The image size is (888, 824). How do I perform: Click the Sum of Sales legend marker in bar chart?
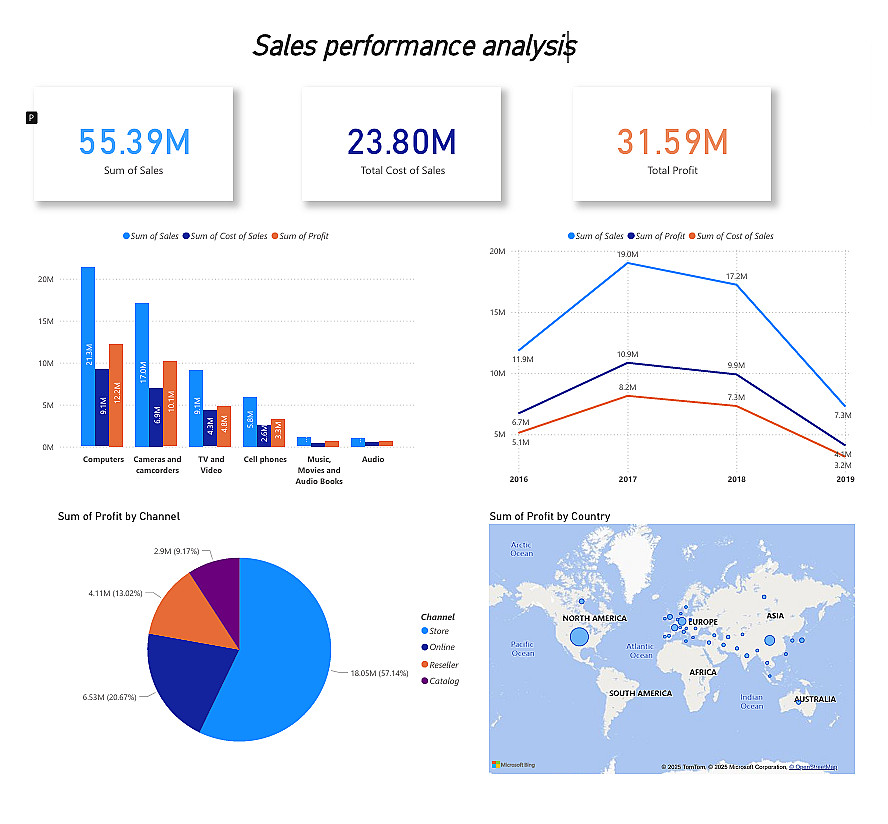click(x=126, y=236)
